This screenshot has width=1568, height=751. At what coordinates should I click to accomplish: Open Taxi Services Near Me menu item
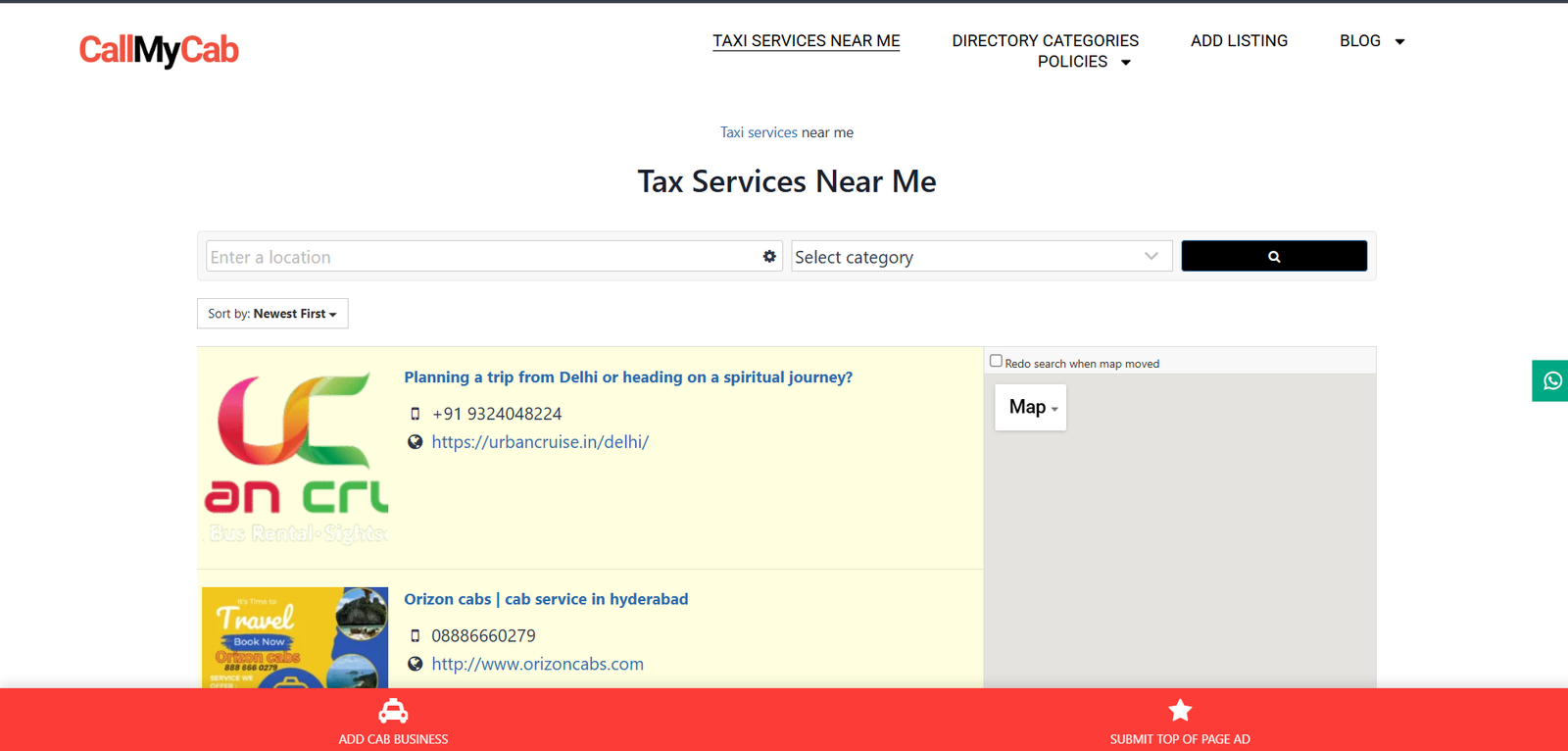806,41
